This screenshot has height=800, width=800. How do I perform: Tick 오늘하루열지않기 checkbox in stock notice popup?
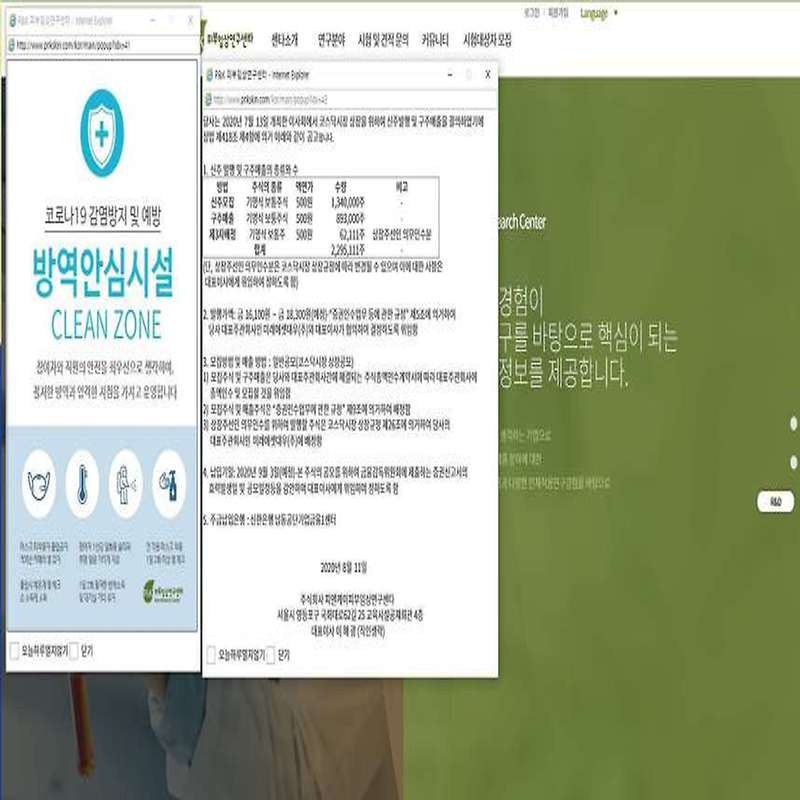211,655
